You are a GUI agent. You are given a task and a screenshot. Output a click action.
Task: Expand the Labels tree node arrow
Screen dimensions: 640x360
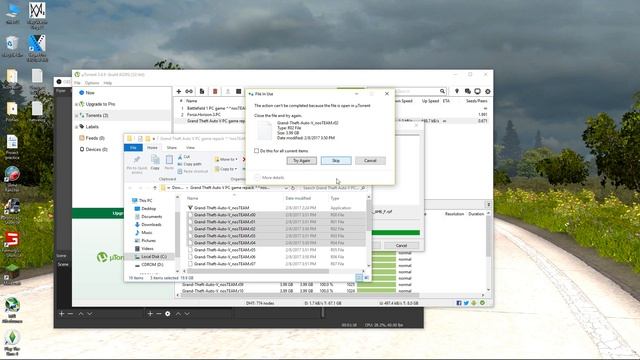tap(76, 127)
